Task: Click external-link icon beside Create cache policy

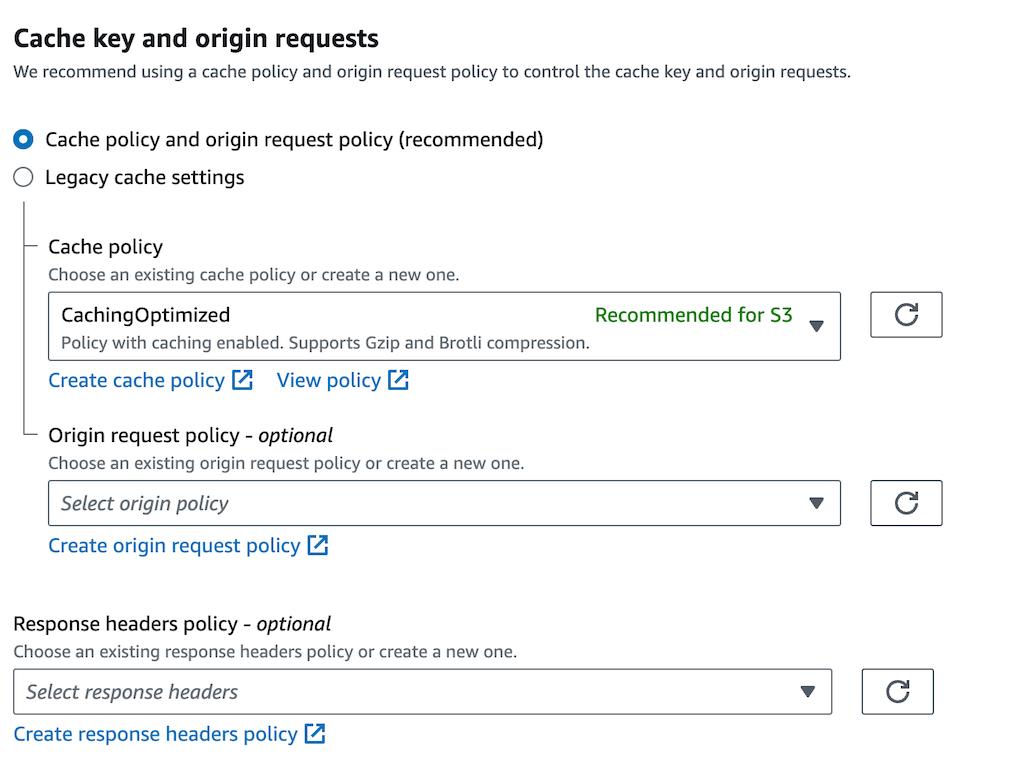Action: (242, 380)
